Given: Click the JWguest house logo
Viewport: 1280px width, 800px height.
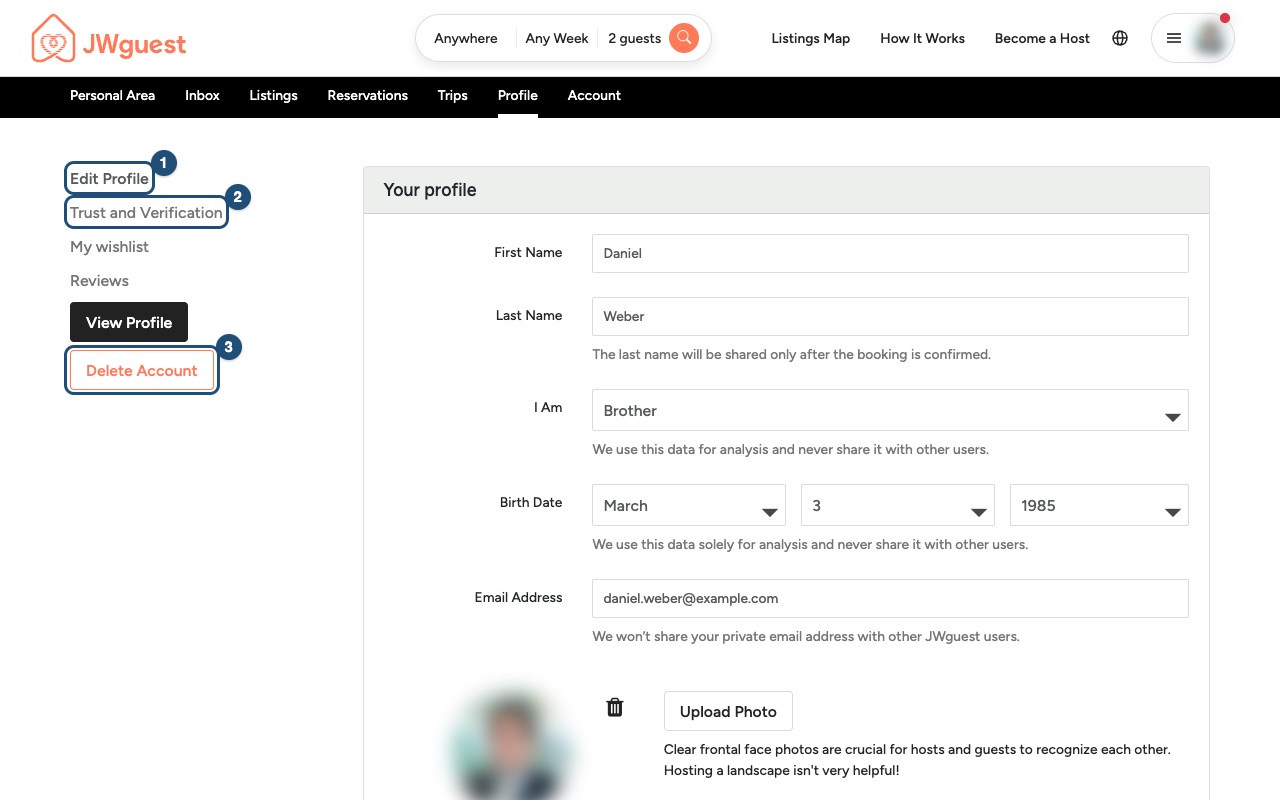Looking at the screenshot, I should (x=54, y=39).
